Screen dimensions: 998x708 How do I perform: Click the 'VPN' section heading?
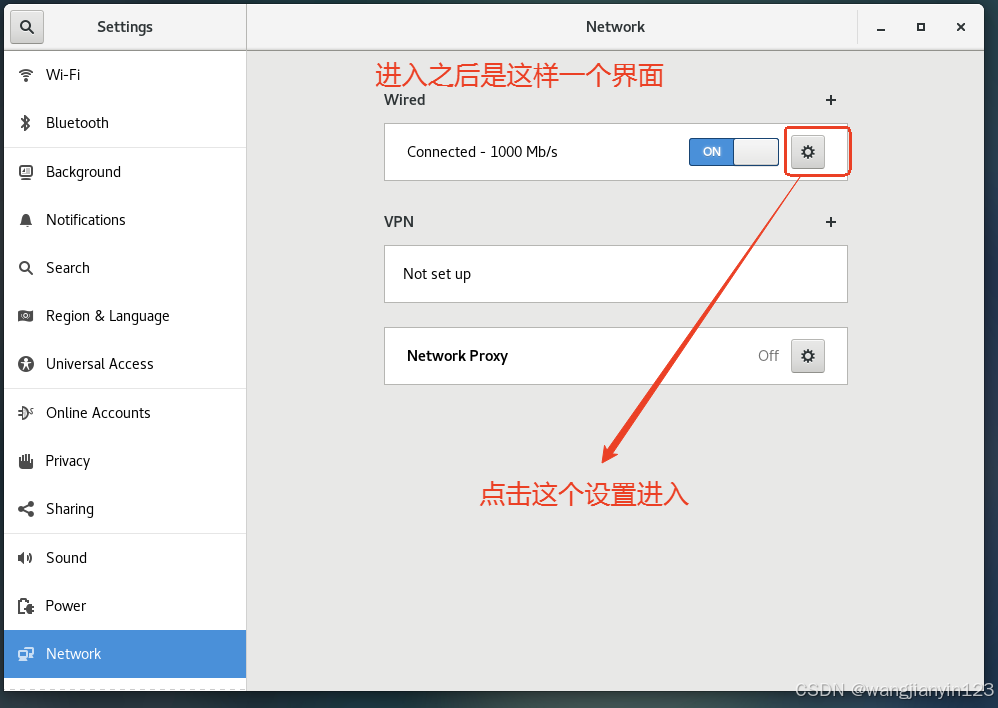(398, 222)
